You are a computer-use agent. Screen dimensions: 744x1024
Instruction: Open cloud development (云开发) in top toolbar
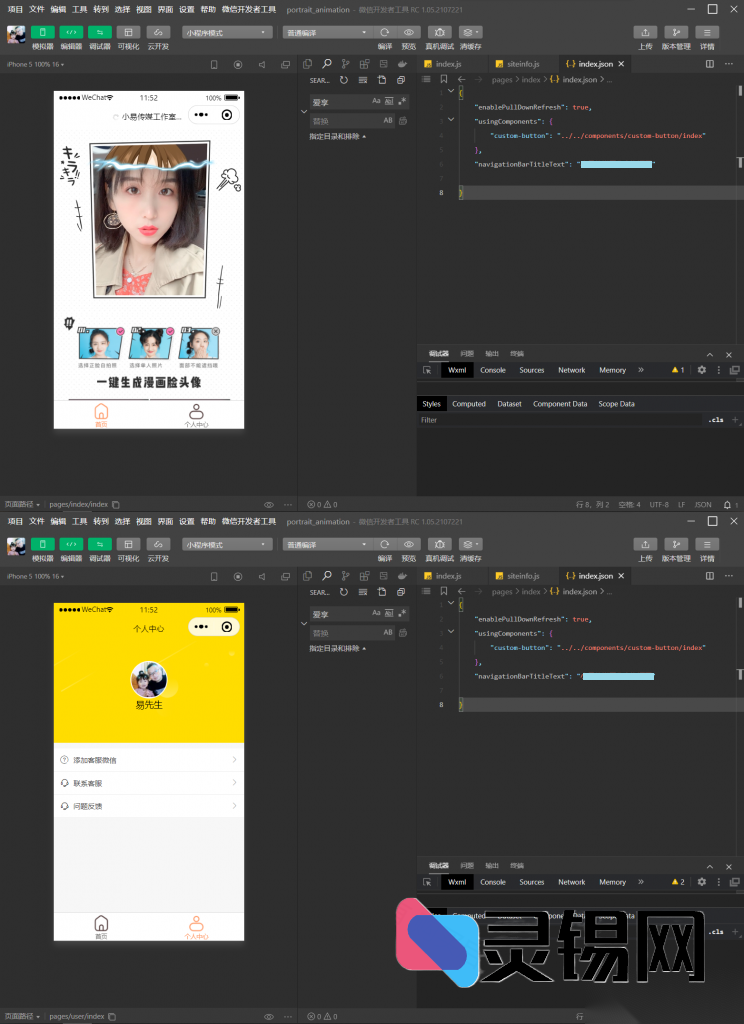coord(158,32)
